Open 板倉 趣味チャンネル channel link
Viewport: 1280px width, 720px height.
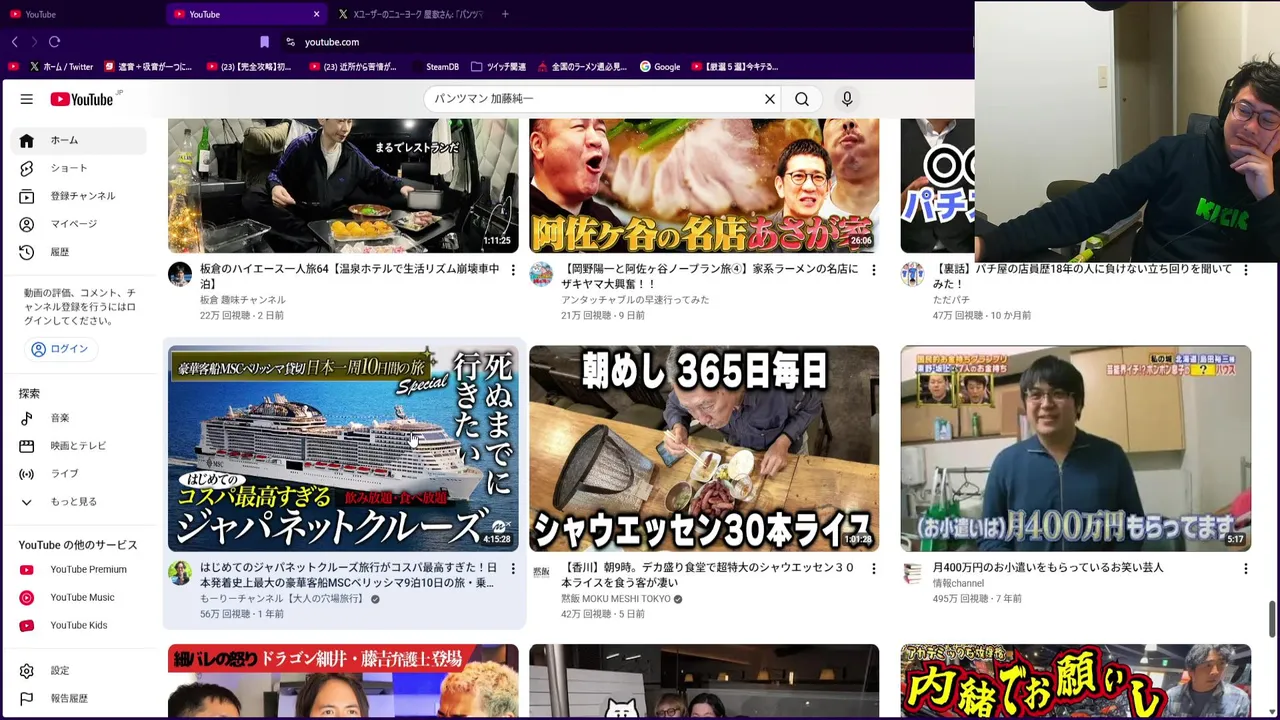(x=242, y=300)
